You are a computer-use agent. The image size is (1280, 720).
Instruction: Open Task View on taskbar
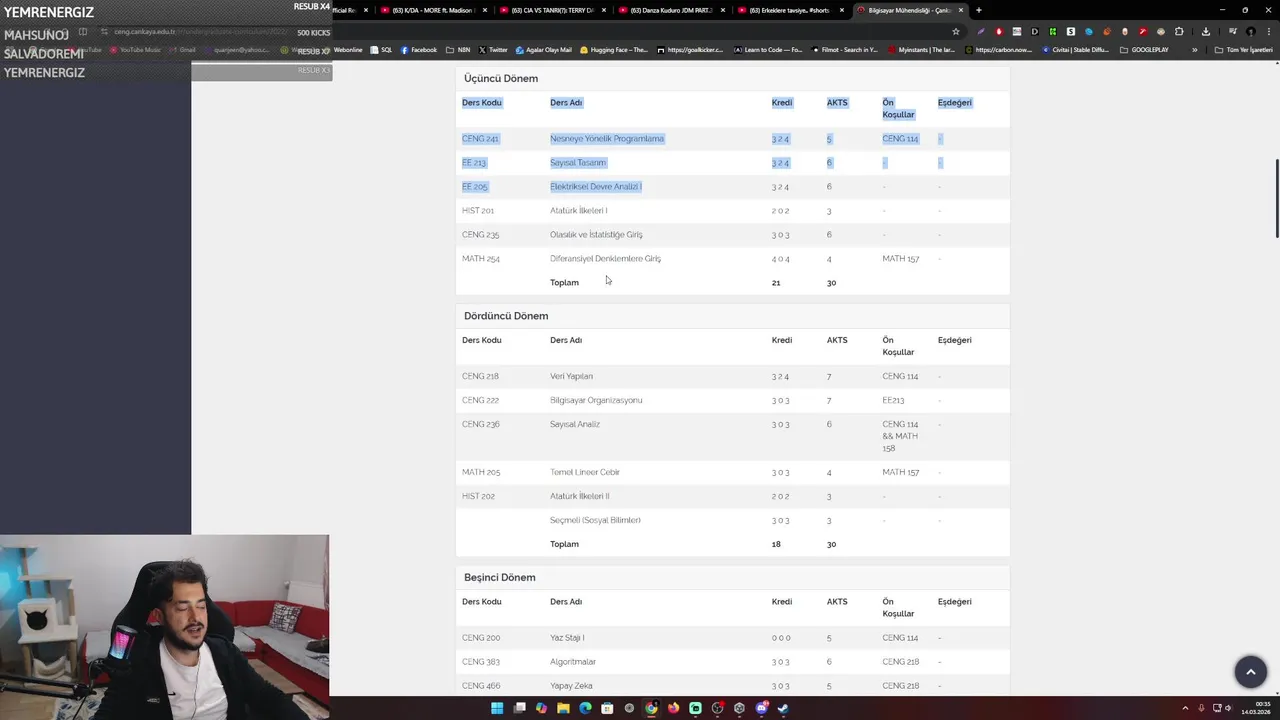pyautogui.click(x=519, y=708)
